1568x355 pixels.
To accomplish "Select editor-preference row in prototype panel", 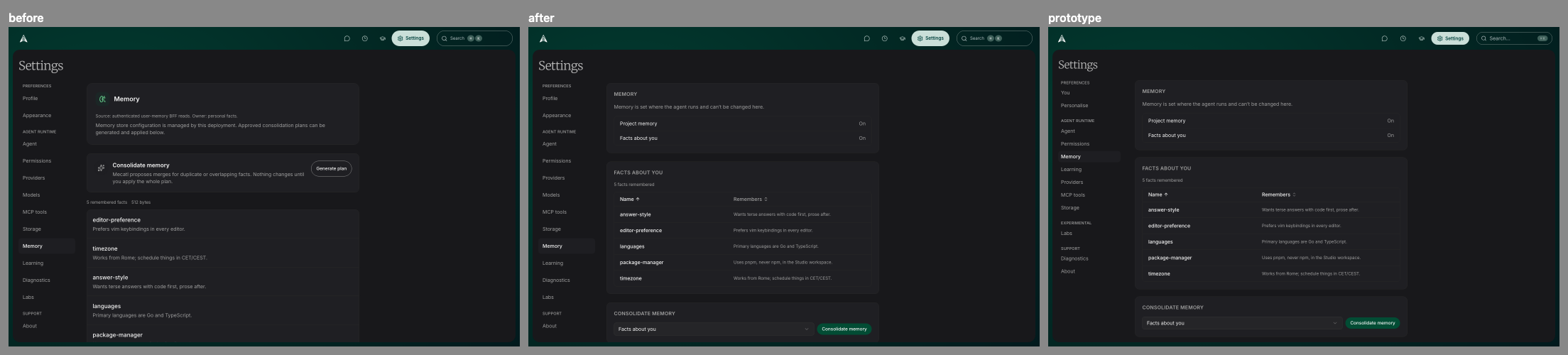I will point(1271,226).
